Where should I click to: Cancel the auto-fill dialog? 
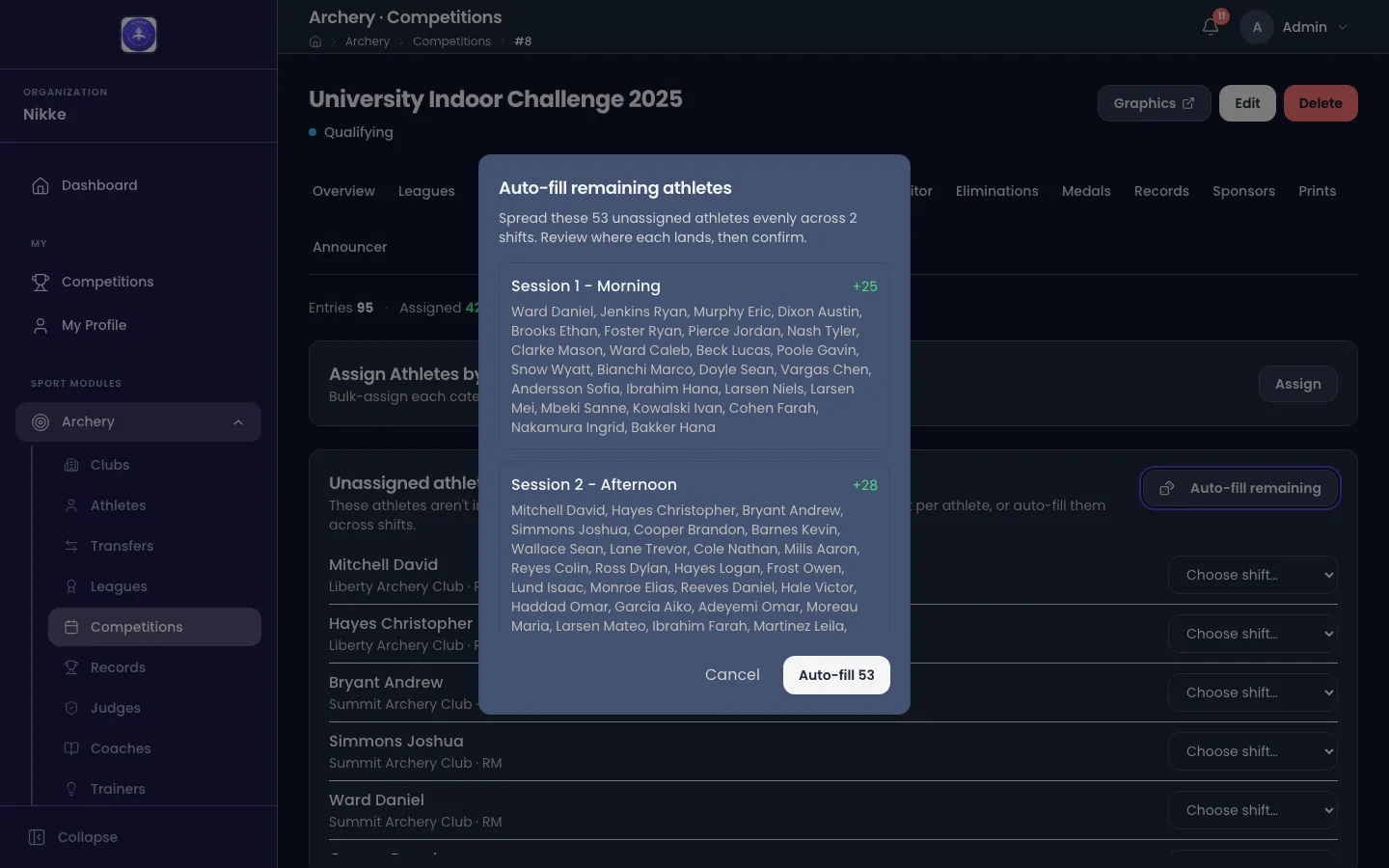[x=732, y=675]
